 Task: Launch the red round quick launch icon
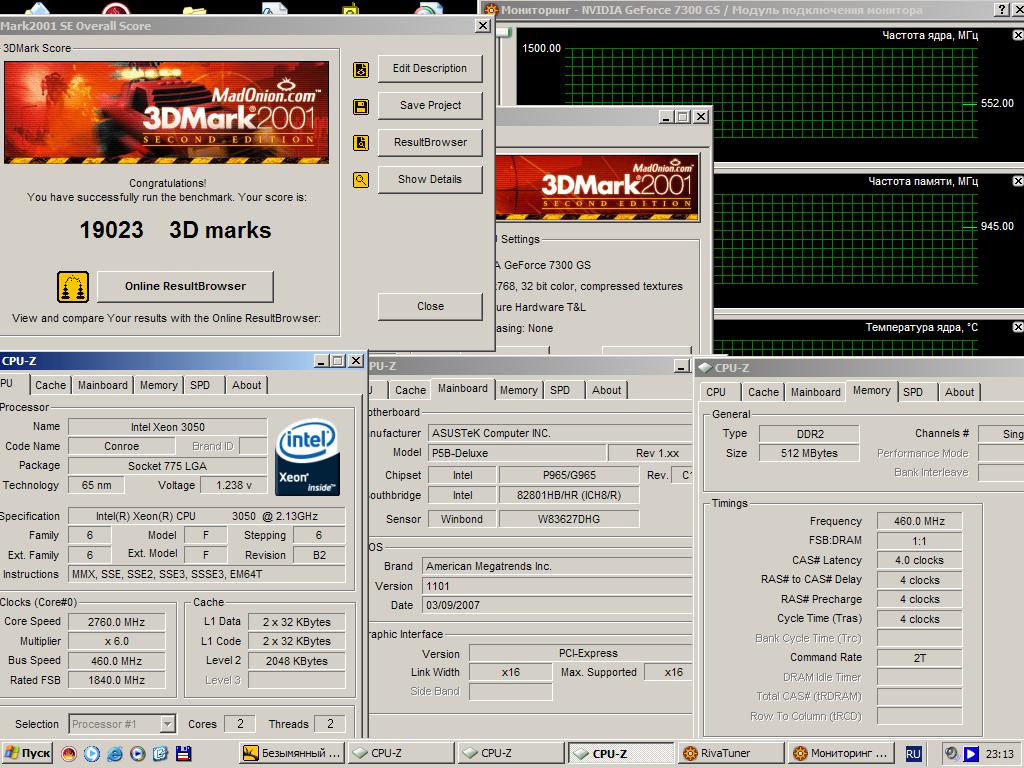[69, 754]
